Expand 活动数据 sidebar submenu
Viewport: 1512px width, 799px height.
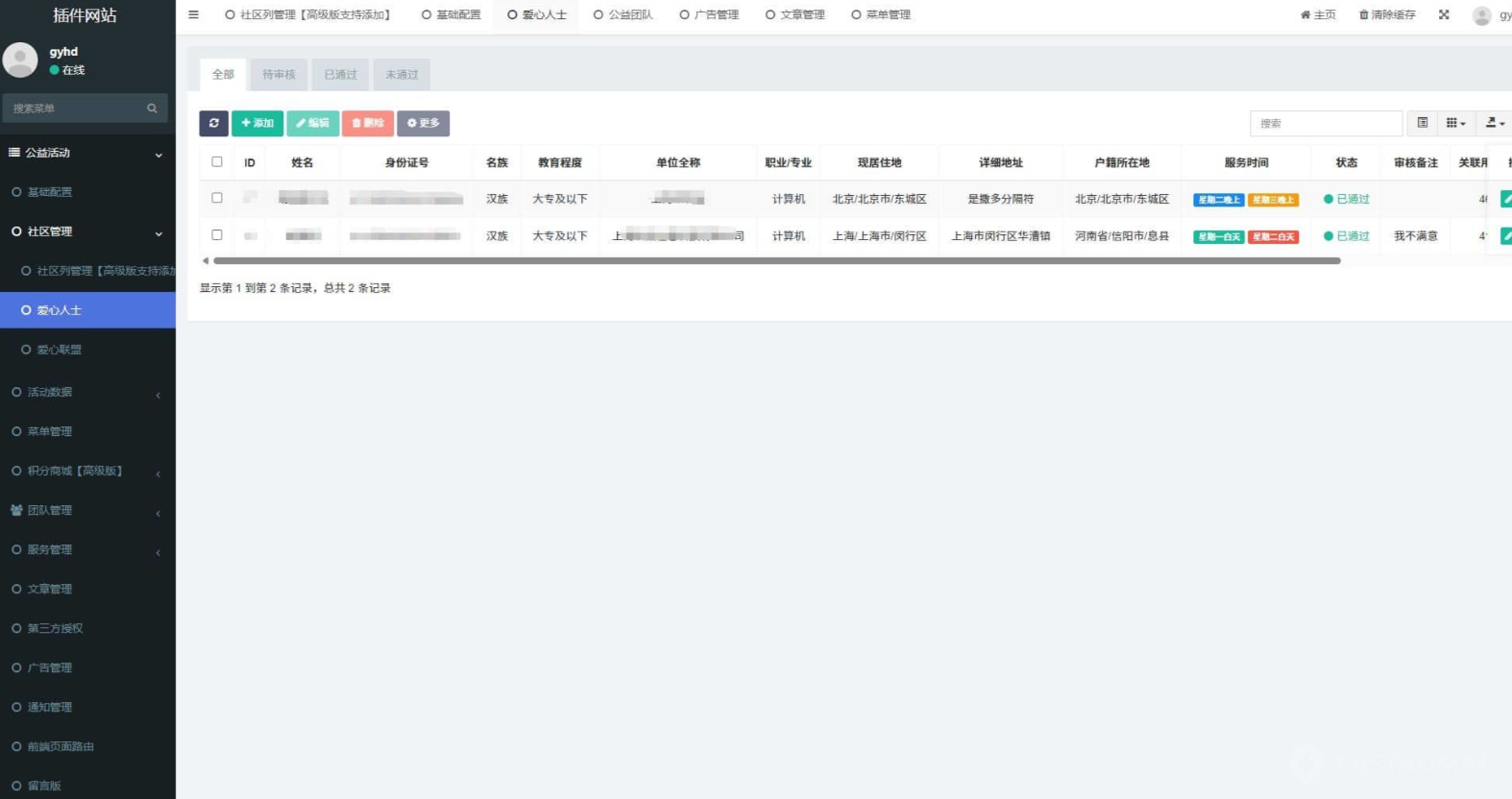86,392
